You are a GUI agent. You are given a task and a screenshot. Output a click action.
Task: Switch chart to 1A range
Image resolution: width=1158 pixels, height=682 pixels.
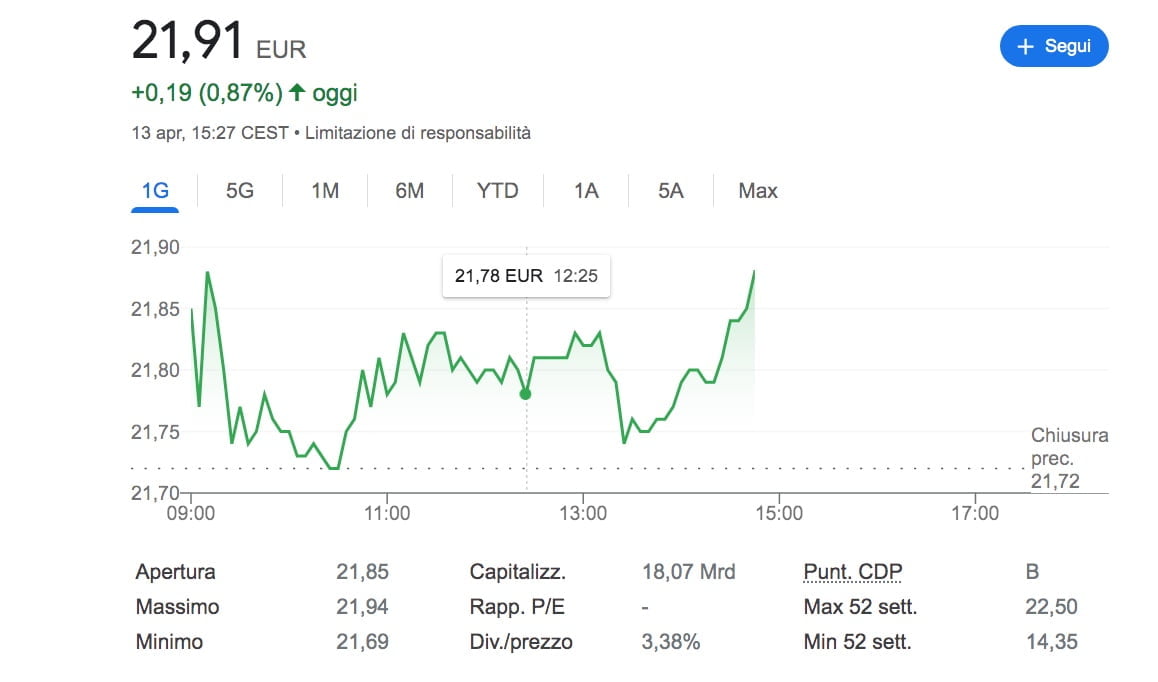coord(586,190)
